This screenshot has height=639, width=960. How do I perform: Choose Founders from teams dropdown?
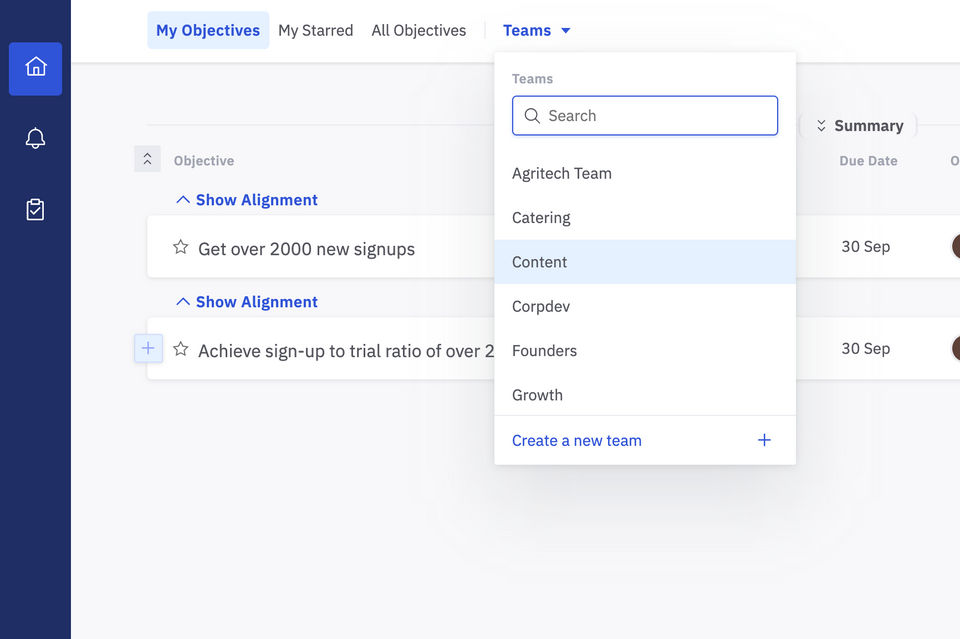coord(544,350)
